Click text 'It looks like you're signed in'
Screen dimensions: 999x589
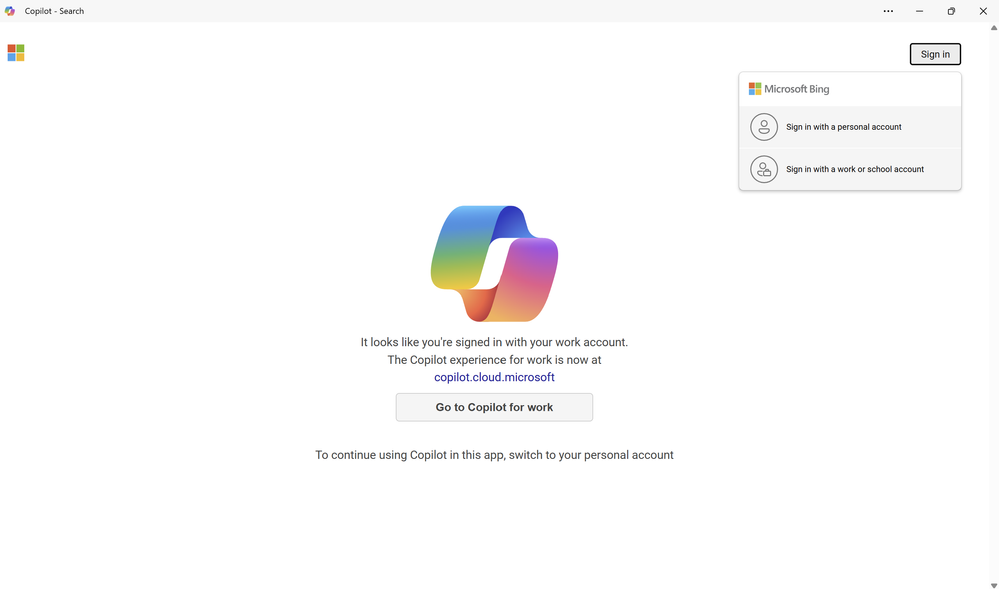pyautogui.click(x=431, y=342)
